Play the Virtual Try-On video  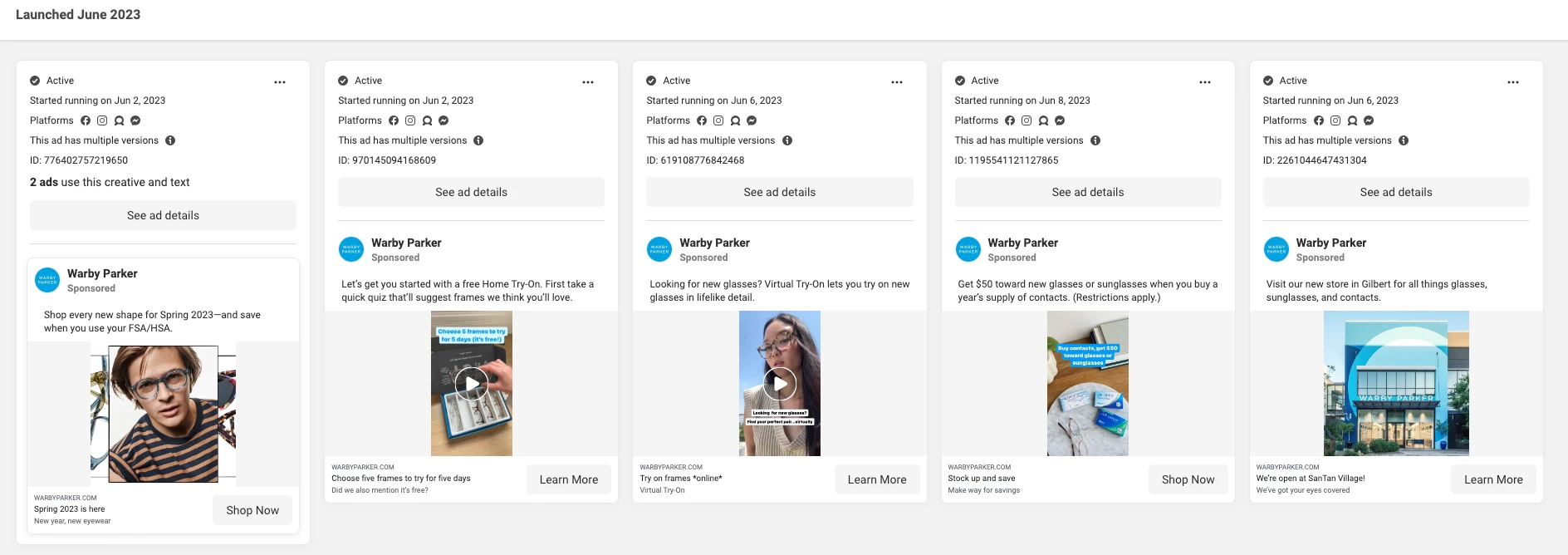pos(780,384)
